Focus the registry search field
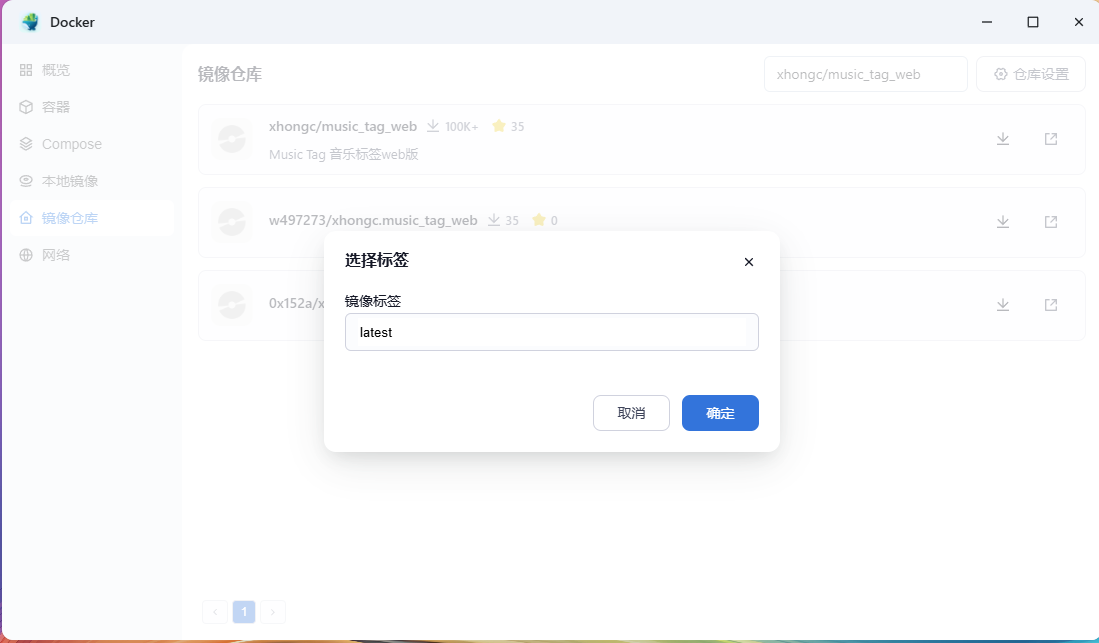This screenshot has height=643, width=1099. 866,74
